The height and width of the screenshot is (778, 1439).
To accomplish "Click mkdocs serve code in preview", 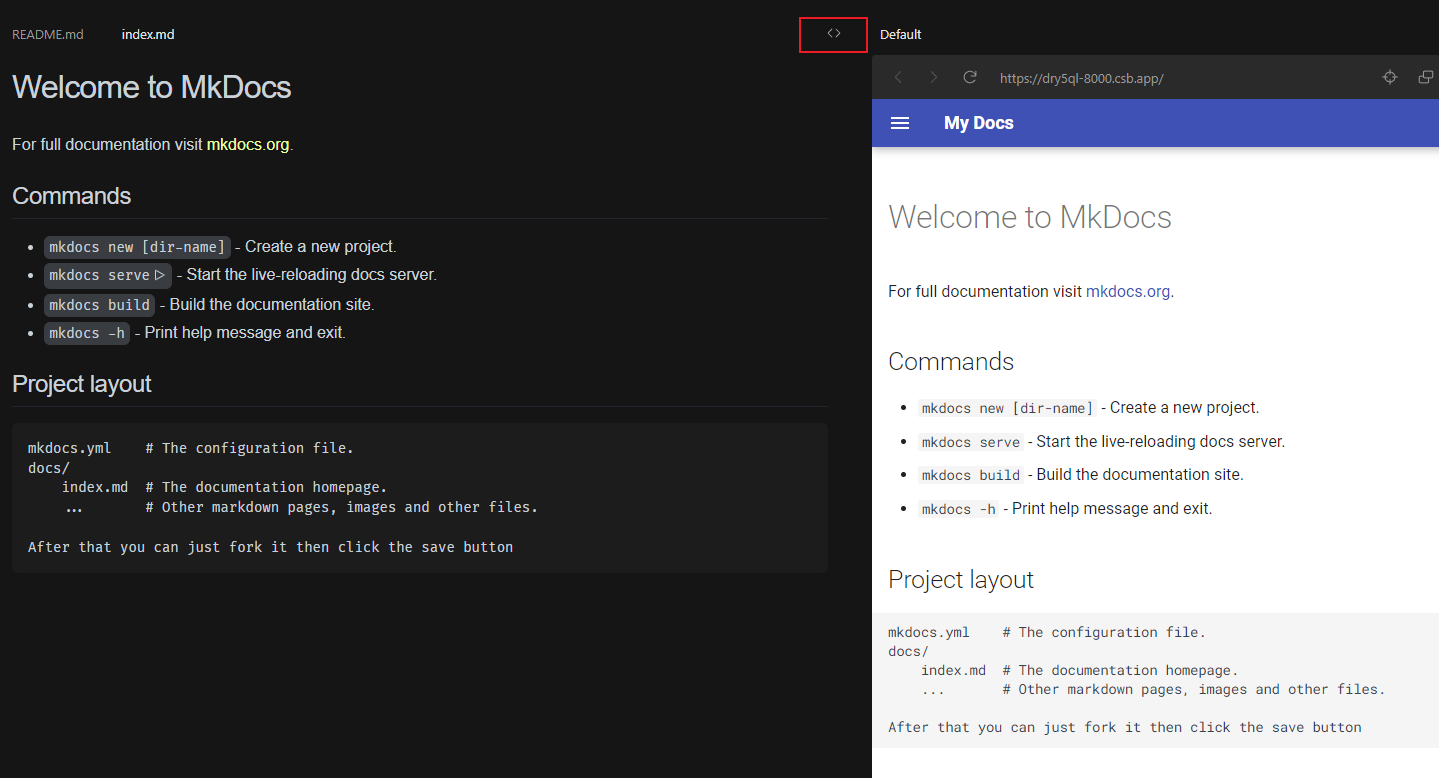I will click(x=971, y=442).
